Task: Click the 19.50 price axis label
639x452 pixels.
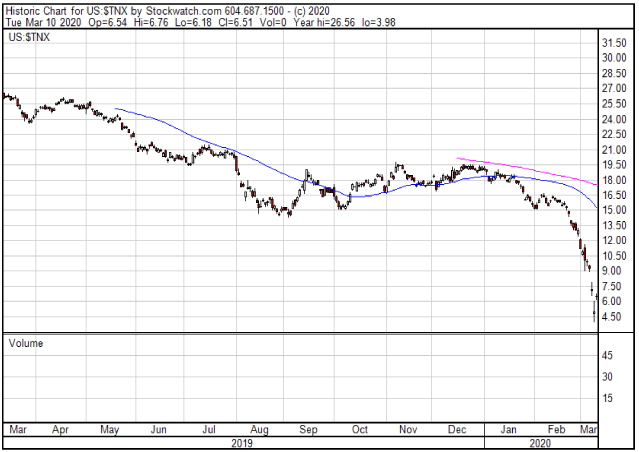Action: pyautogui.click(x=613, y=165)
